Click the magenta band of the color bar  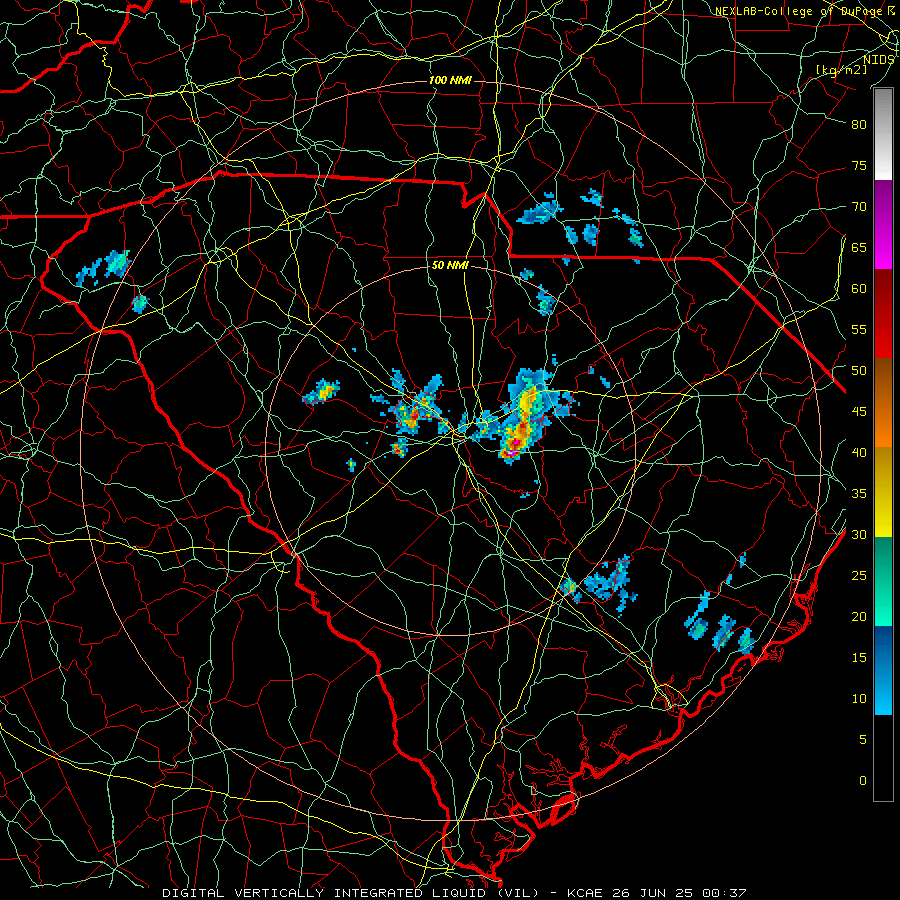(883, 225)
